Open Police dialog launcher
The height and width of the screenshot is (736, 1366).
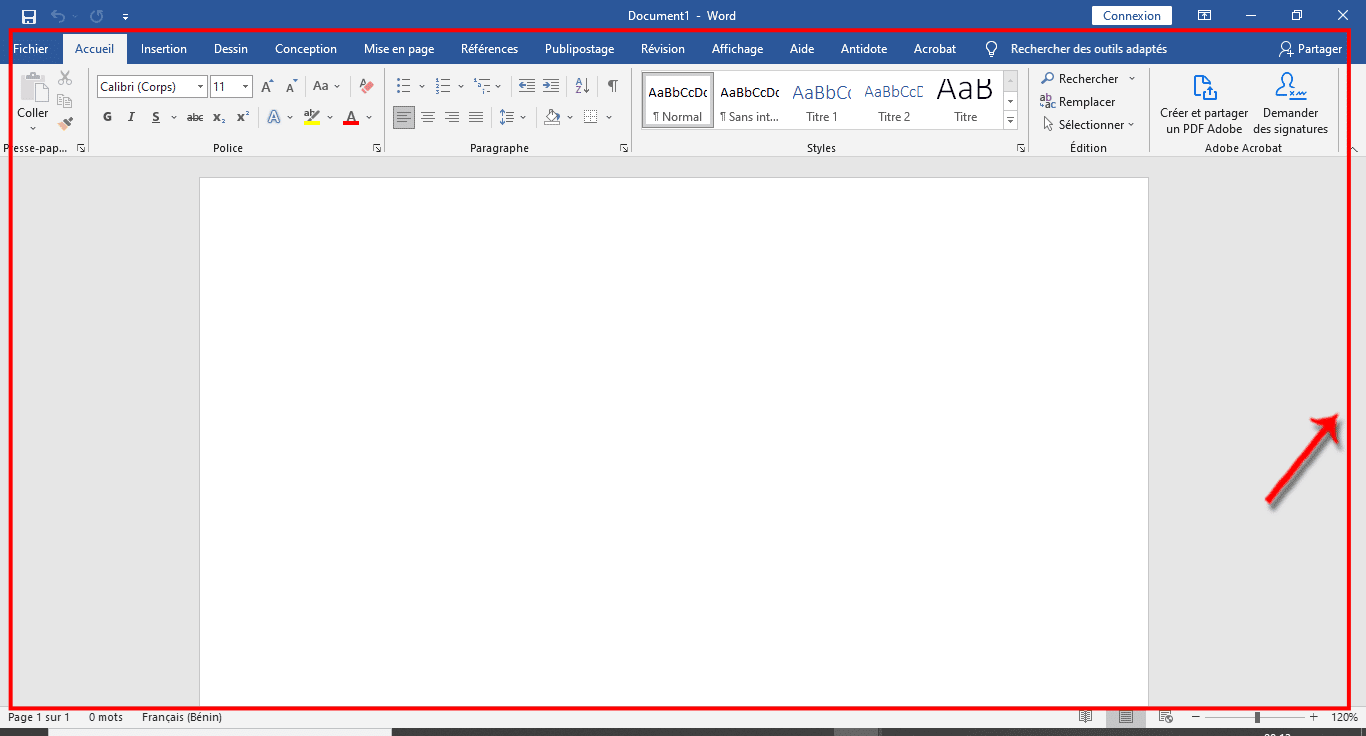(377, 148)
